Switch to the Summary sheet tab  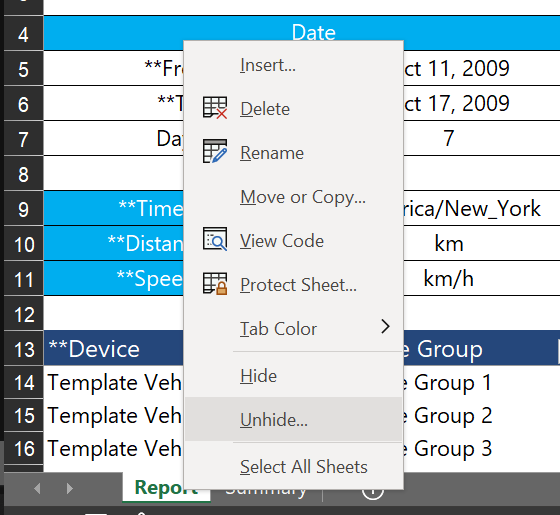click(266, 495)
